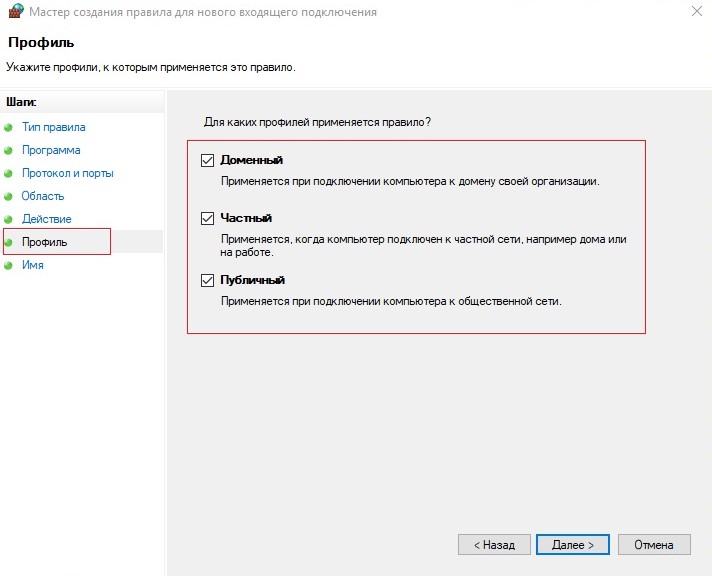Go to the Тип правила step
The width and height of the screenshot is (712, 576).
[x=54, y=127]
